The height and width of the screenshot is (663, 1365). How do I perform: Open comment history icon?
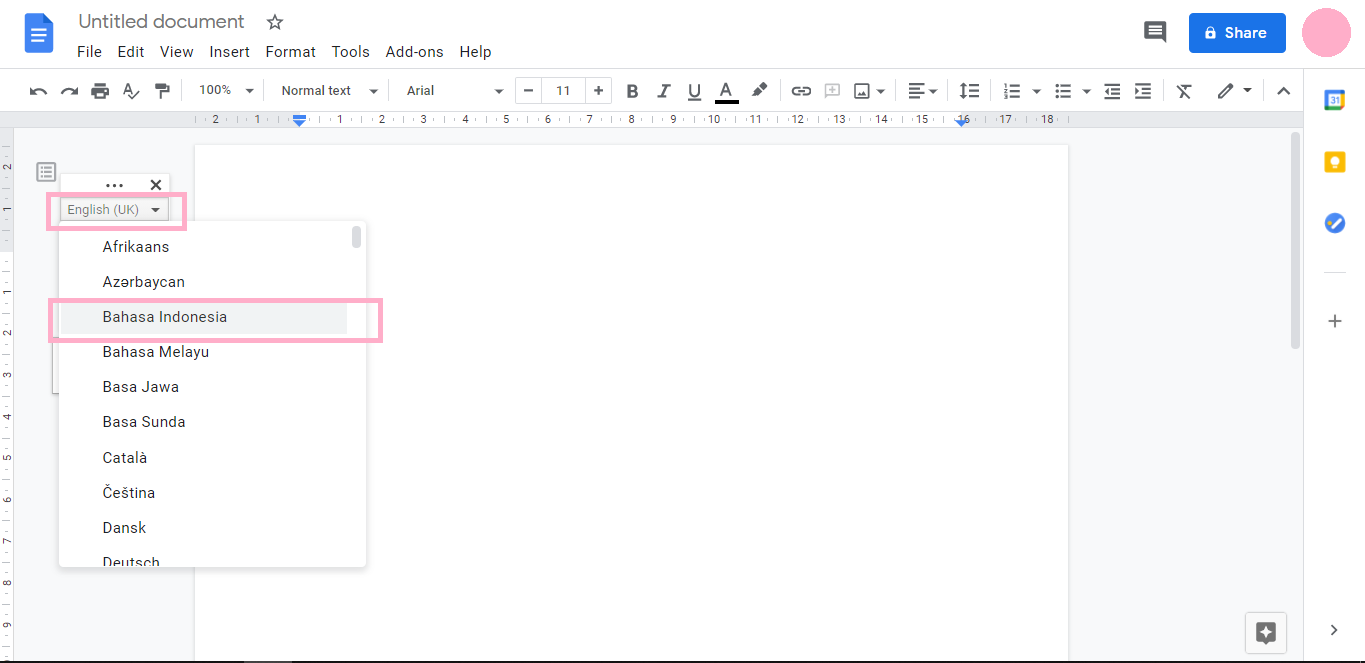pos(1155,32)
